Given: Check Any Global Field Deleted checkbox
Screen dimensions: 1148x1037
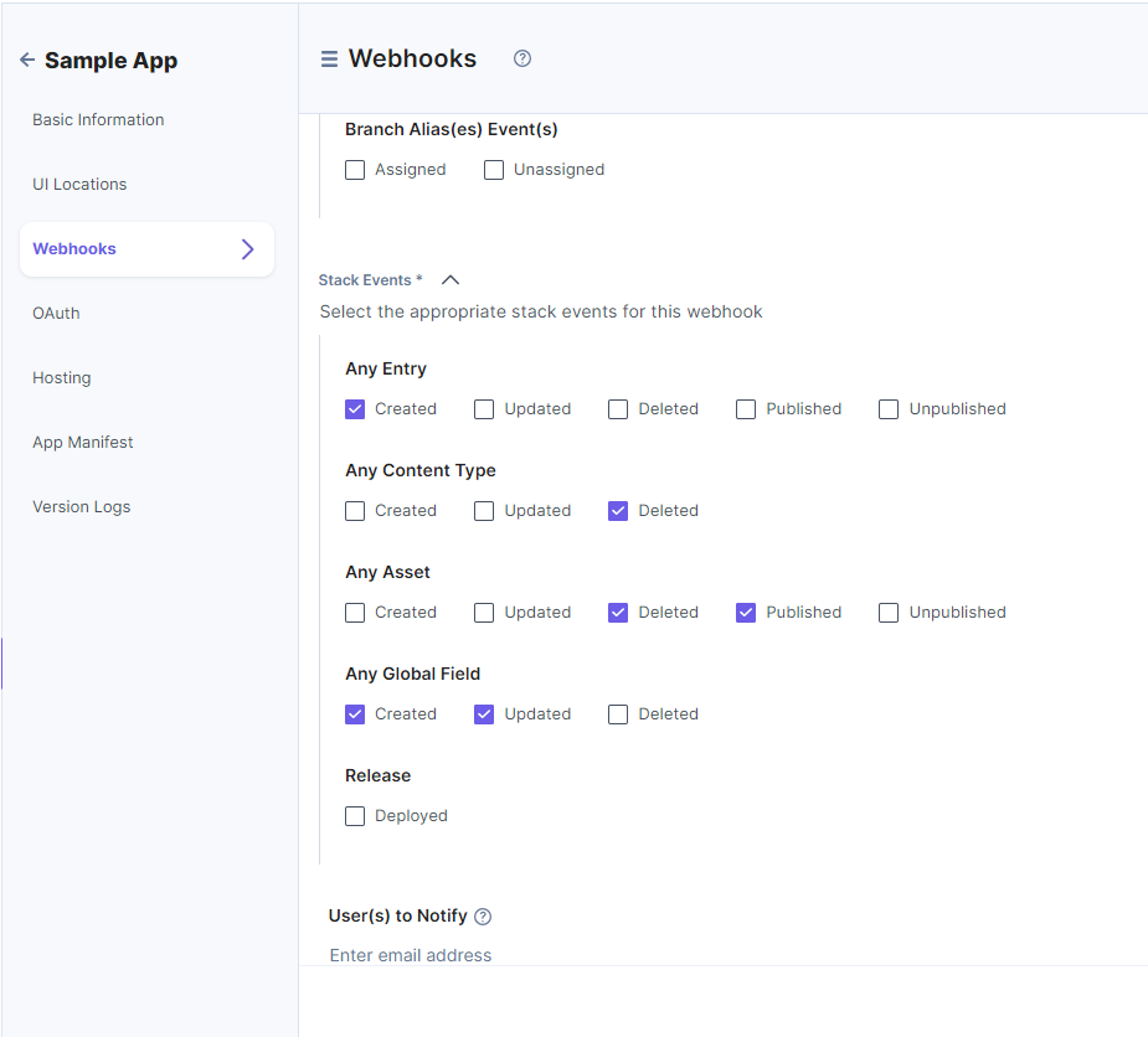Looking at the screenshot, I should click(618, 714).
